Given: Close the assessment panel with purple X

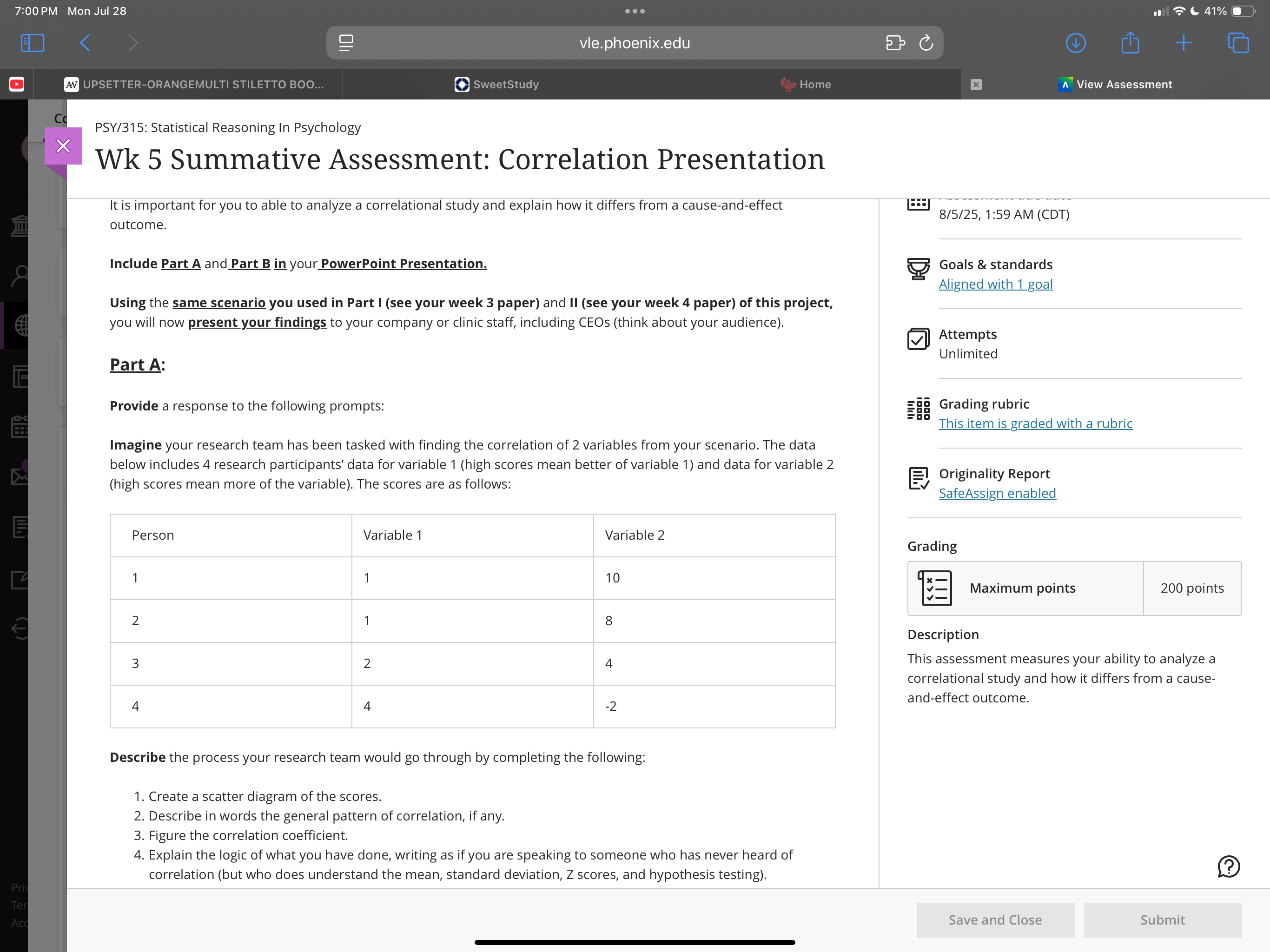Looking at the screenshot, I should (63, 146).
